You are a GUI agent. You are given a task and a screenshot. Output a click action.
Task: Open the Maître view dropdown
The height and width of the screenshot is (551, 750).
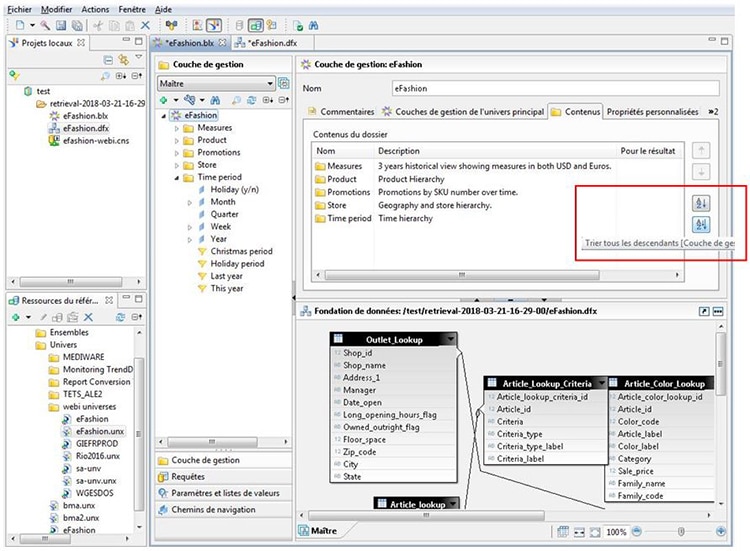(216, 84)
